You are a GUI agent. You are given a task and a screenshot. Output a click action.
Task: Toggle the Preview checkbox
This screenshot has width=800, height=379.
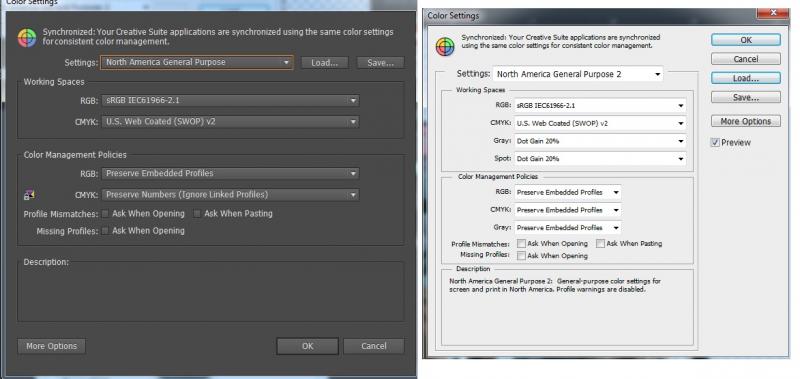[x=715, y=143]
